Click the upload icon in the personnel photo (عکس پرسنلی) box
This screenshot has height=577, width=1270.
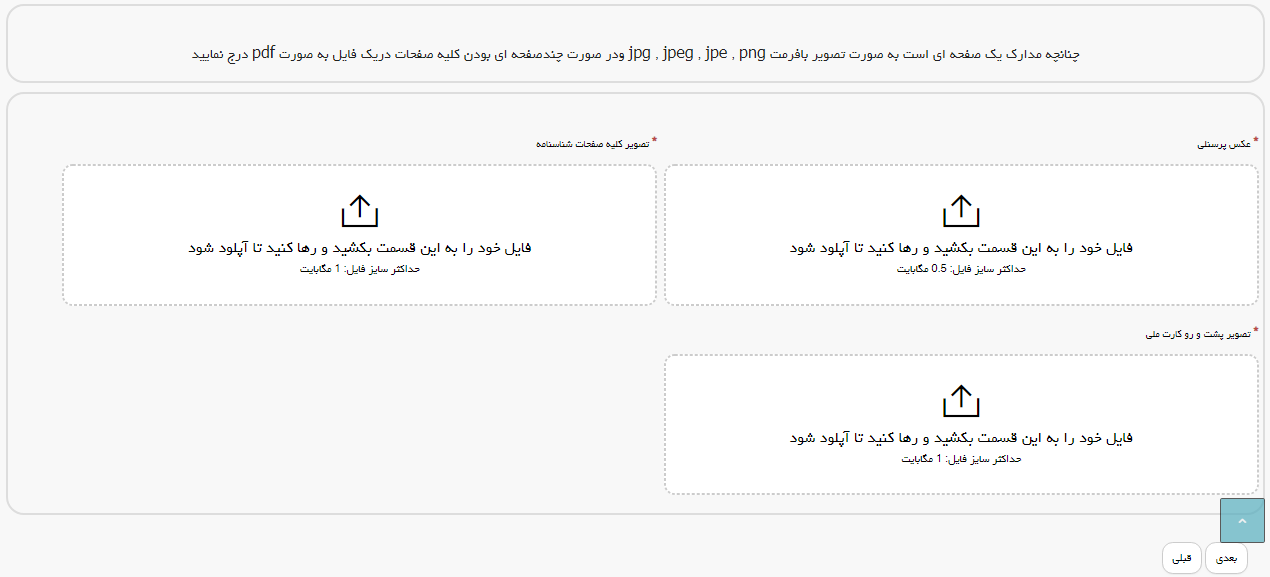coord(961,211)
